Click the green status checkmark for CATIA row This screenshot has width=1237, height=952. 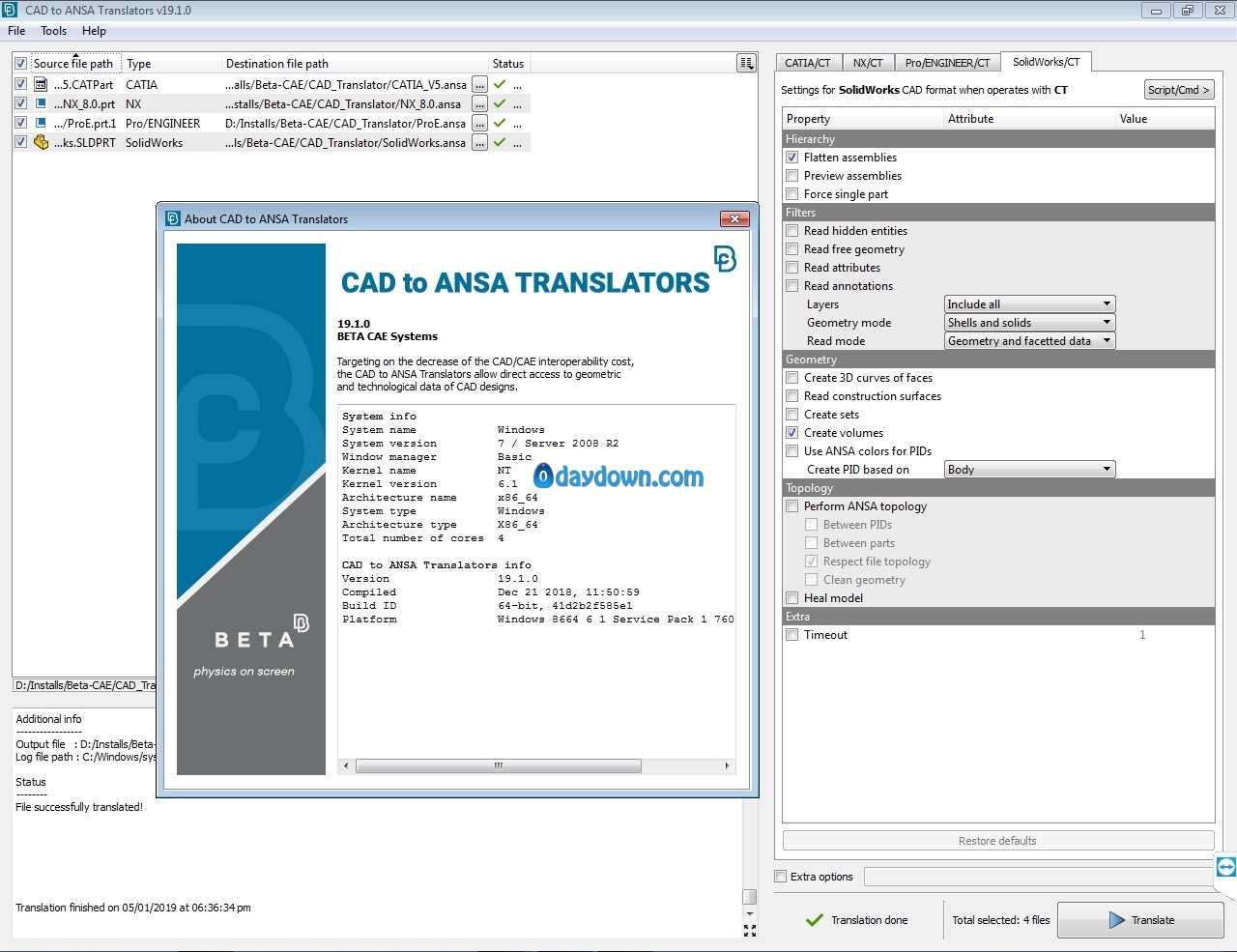click(500, 85)
